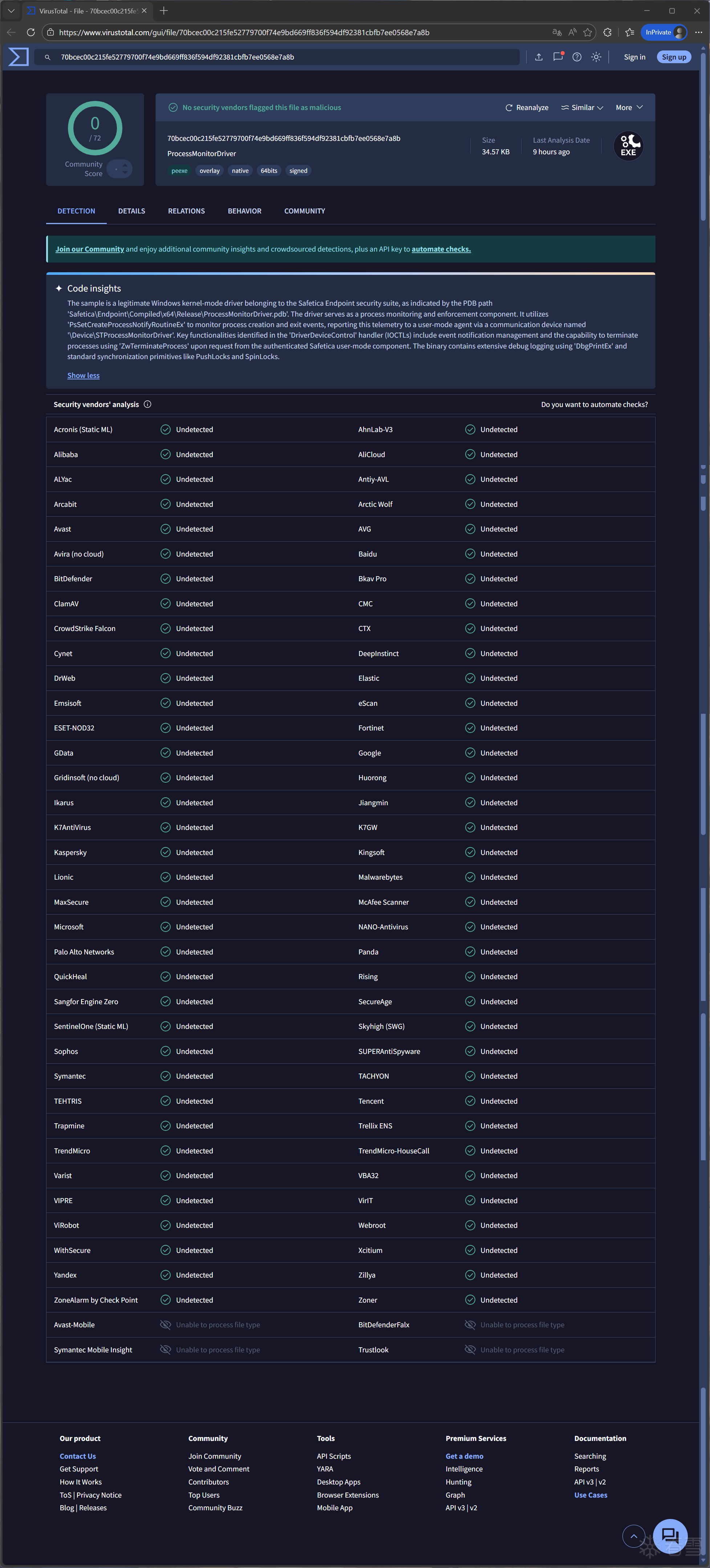This screenshot has height=1568, width=710.
Task: Switch to the DETAILS tab
Action: click(x=131, y=211)
